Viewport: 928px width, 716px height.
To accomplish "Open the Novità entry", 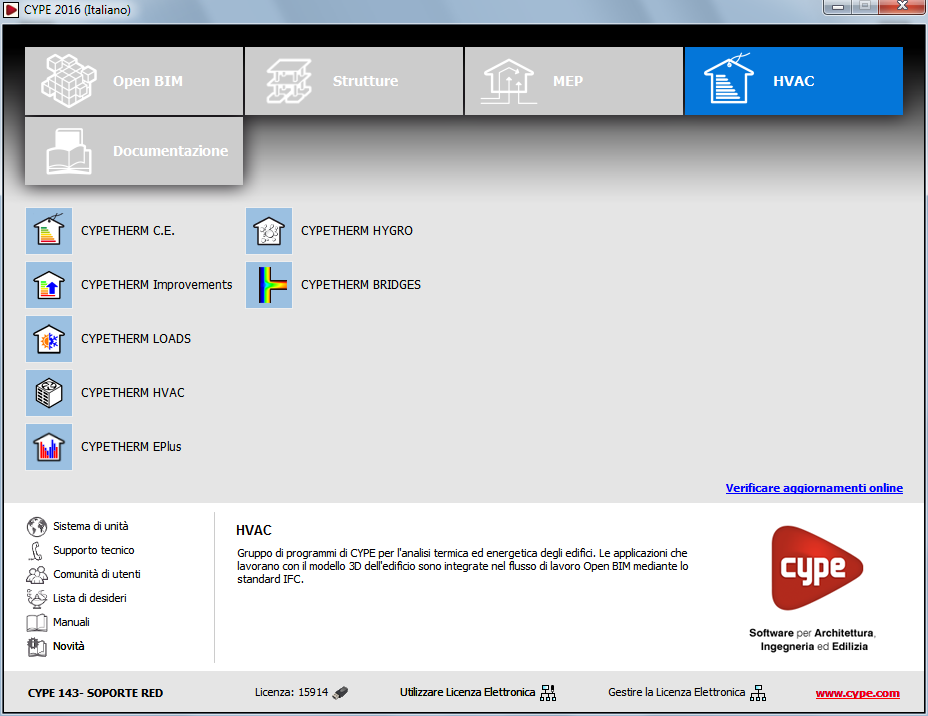I will click(69, 646).
